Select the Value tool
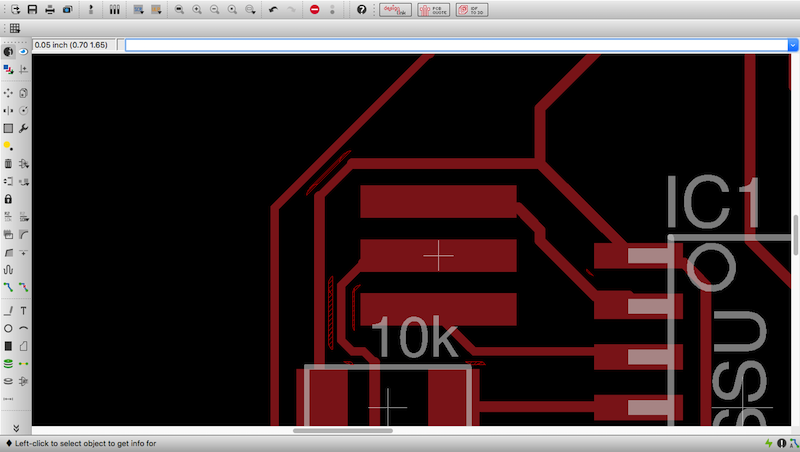 tap(23, 217)
